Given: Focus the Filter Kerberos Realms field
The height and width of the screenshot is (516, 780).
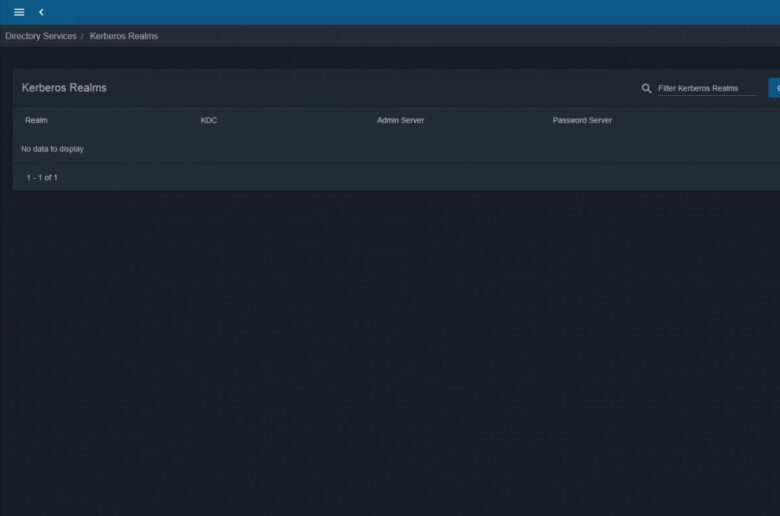Looking at the screenshot, I should [707, 88].
